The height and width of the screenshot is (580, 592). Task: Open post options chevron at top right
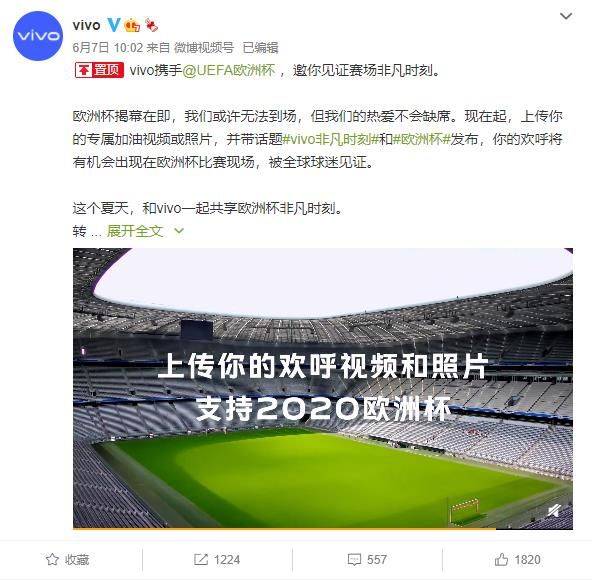[566, 16]
